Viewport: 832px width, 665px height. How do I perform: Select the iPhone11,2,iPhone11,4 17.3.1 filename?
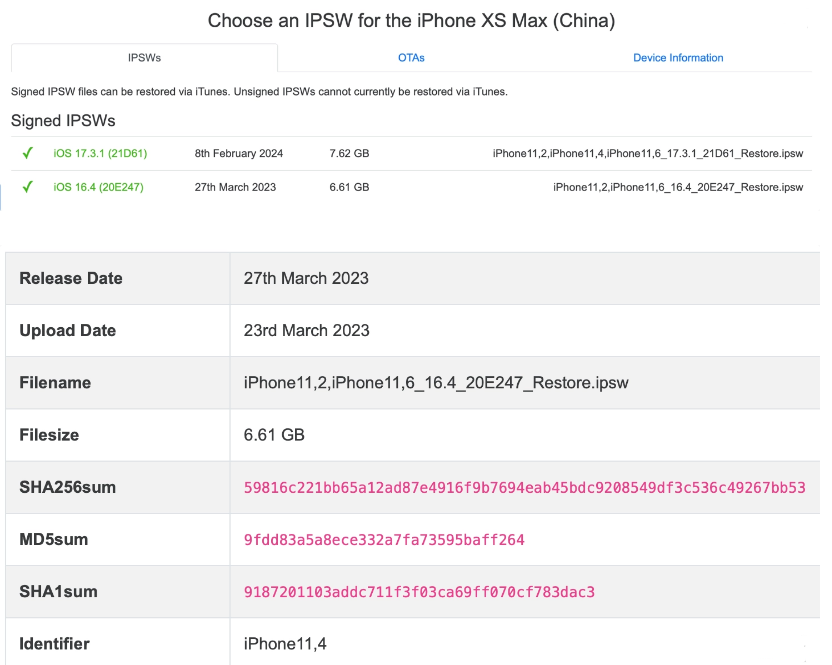pyautogui.click(x=647, y=153)
